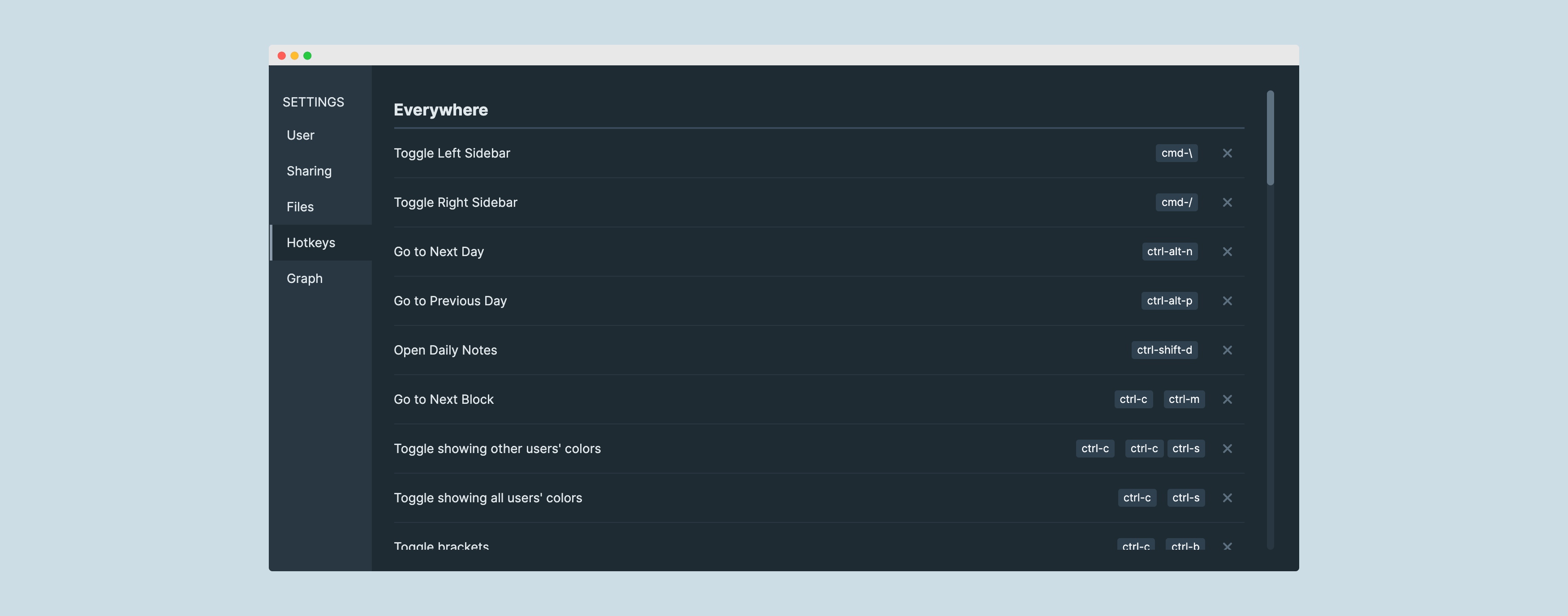Image resolution: width=1568 pixels, height=616 pixels.
Task: Remove the Go to Previous Day hotkey
Action: point(1227,301)
